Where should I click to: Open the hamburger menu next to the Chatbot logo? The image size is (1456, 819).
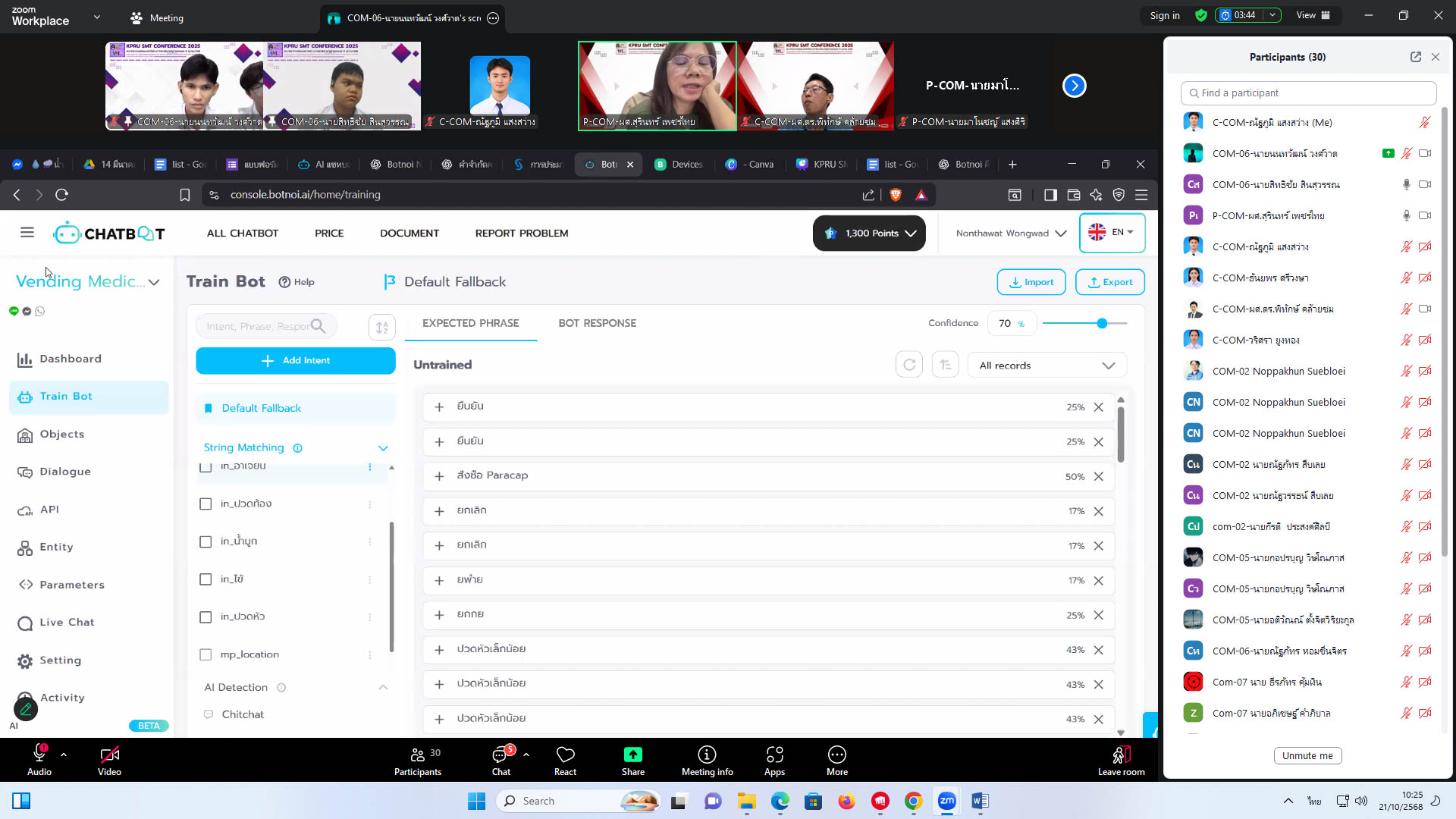27,233
